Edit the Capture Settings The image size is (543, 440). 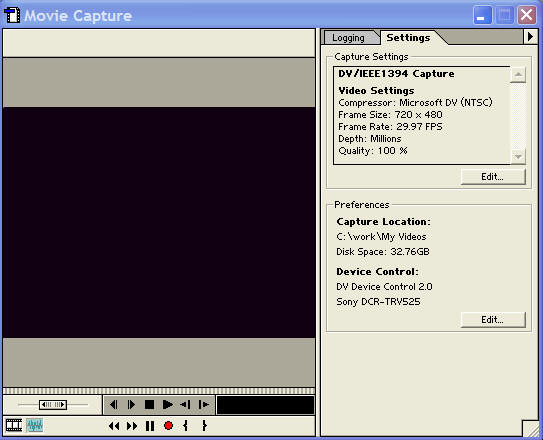pos(493,177)
